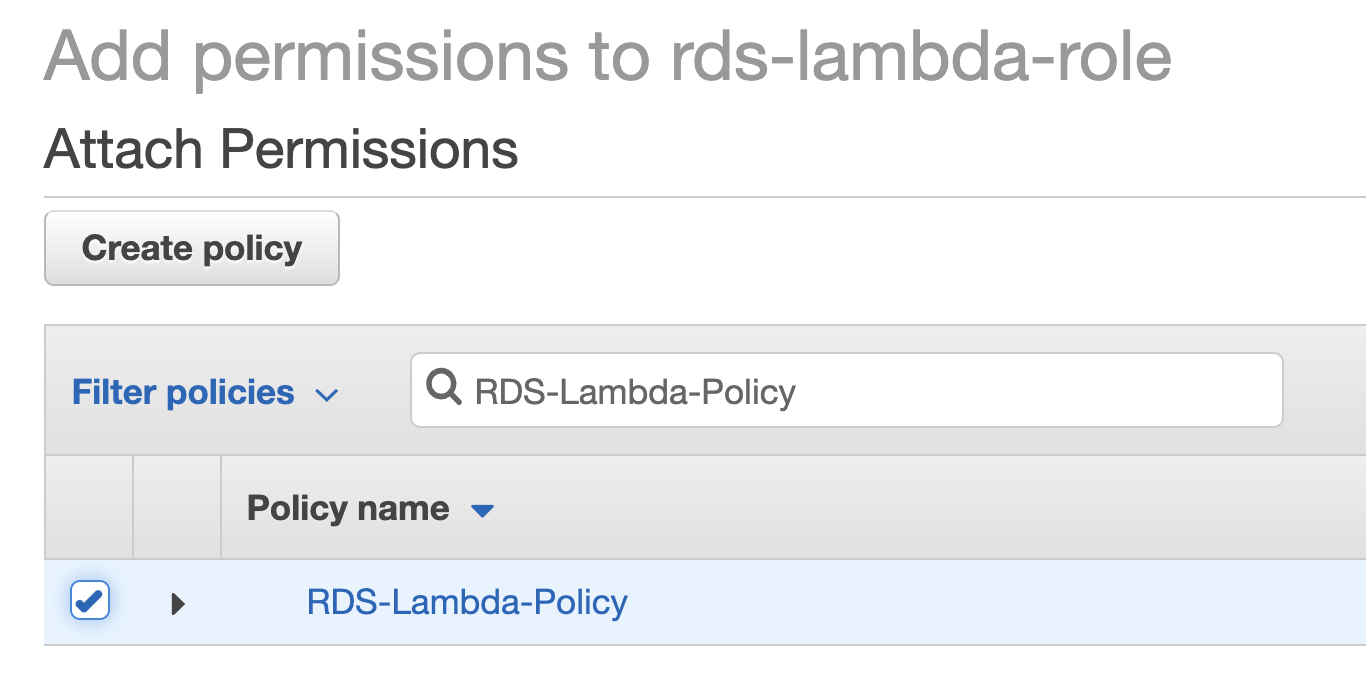Click the chevron beside Filter policies
The width and height of the screenshot is (1366, 694).
pos(327,395)
